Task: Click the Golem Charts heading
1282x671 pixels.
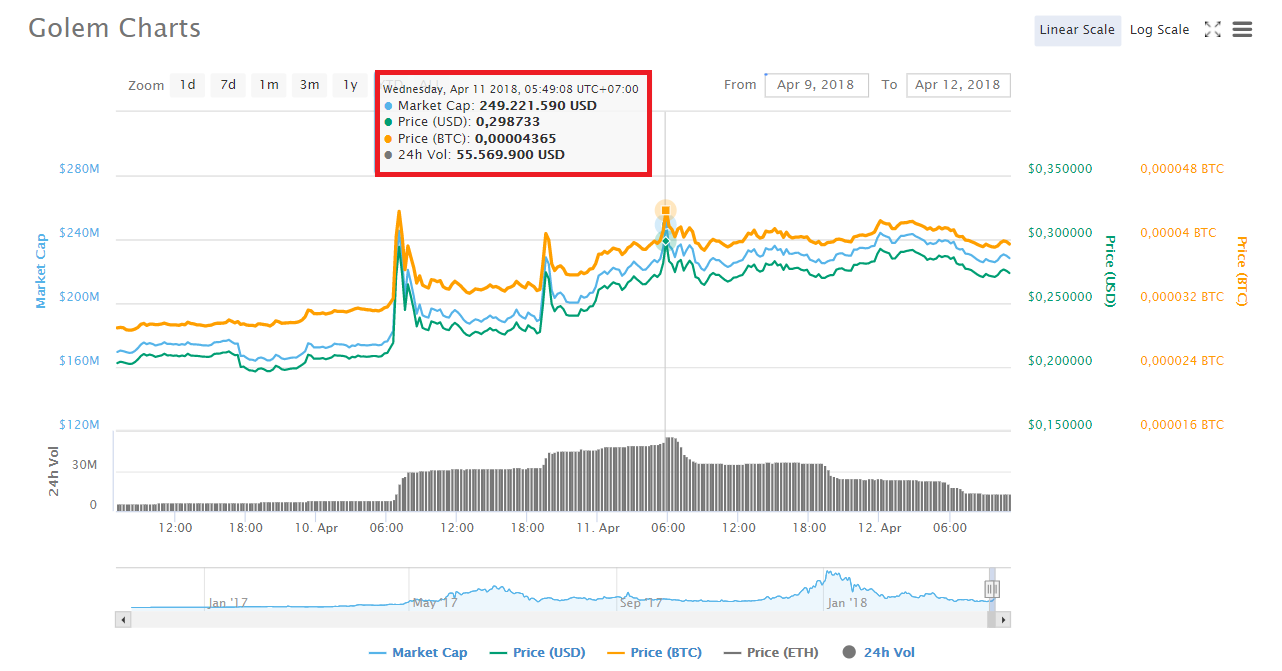Action: [115, 28]
